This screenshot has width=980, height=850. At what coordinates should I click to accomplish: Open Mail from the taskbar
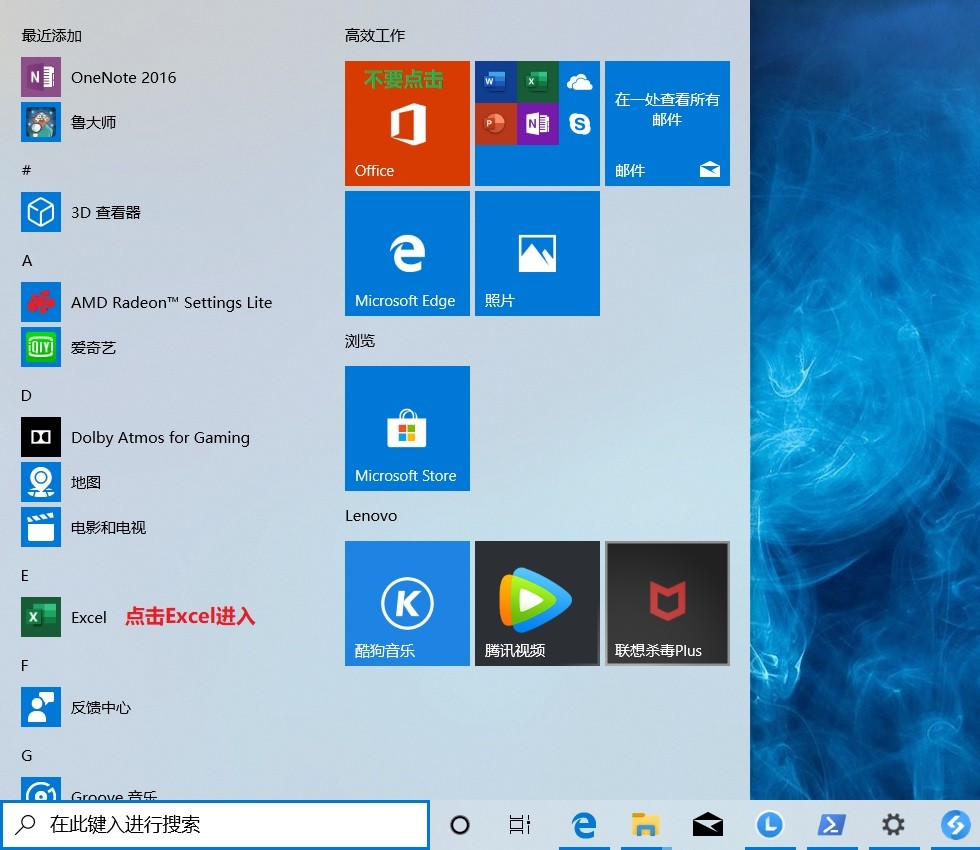pos(708,825)
